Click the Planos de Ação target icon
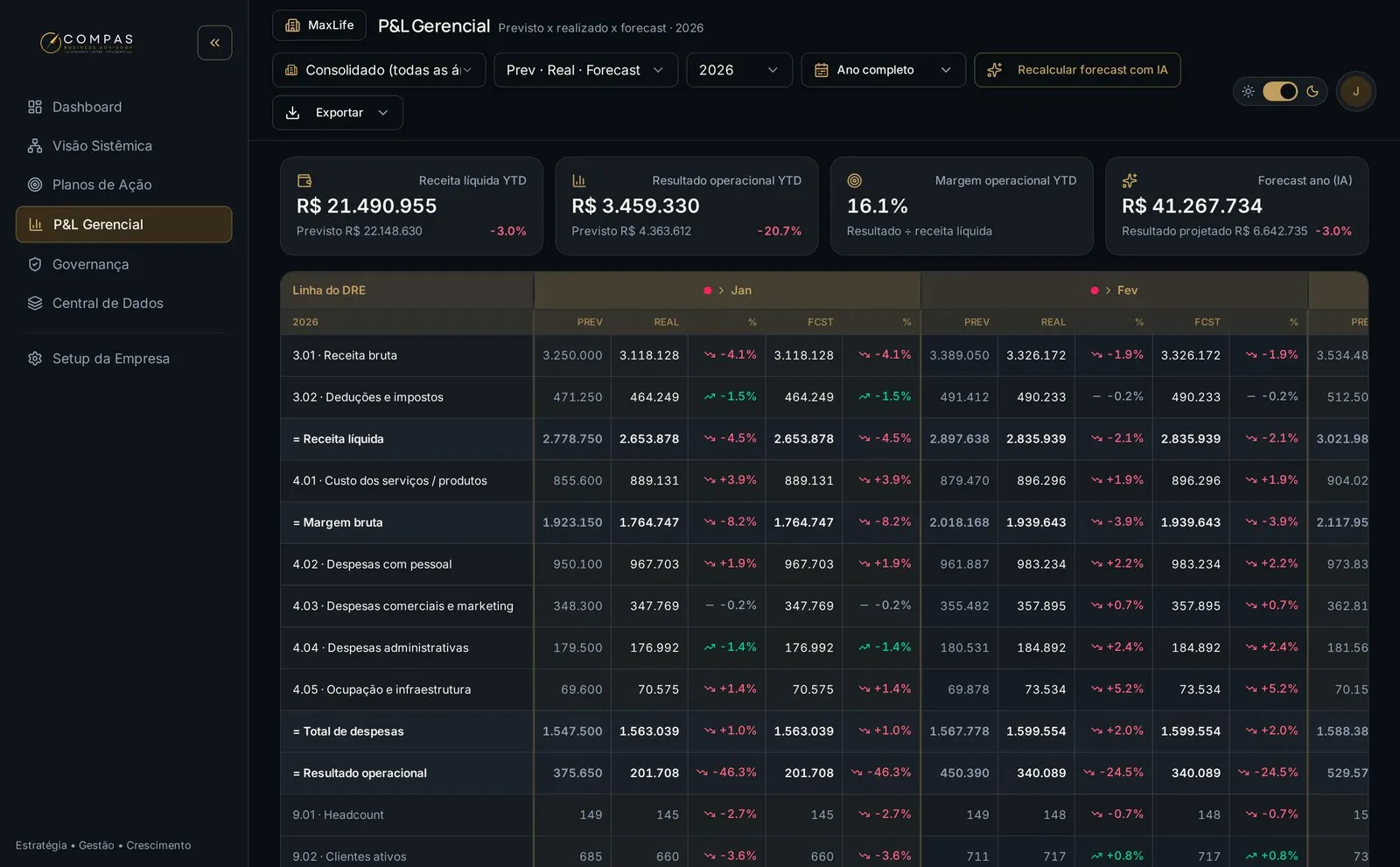This screenshot has height=867, width=1400. click(x=35, y=185)
